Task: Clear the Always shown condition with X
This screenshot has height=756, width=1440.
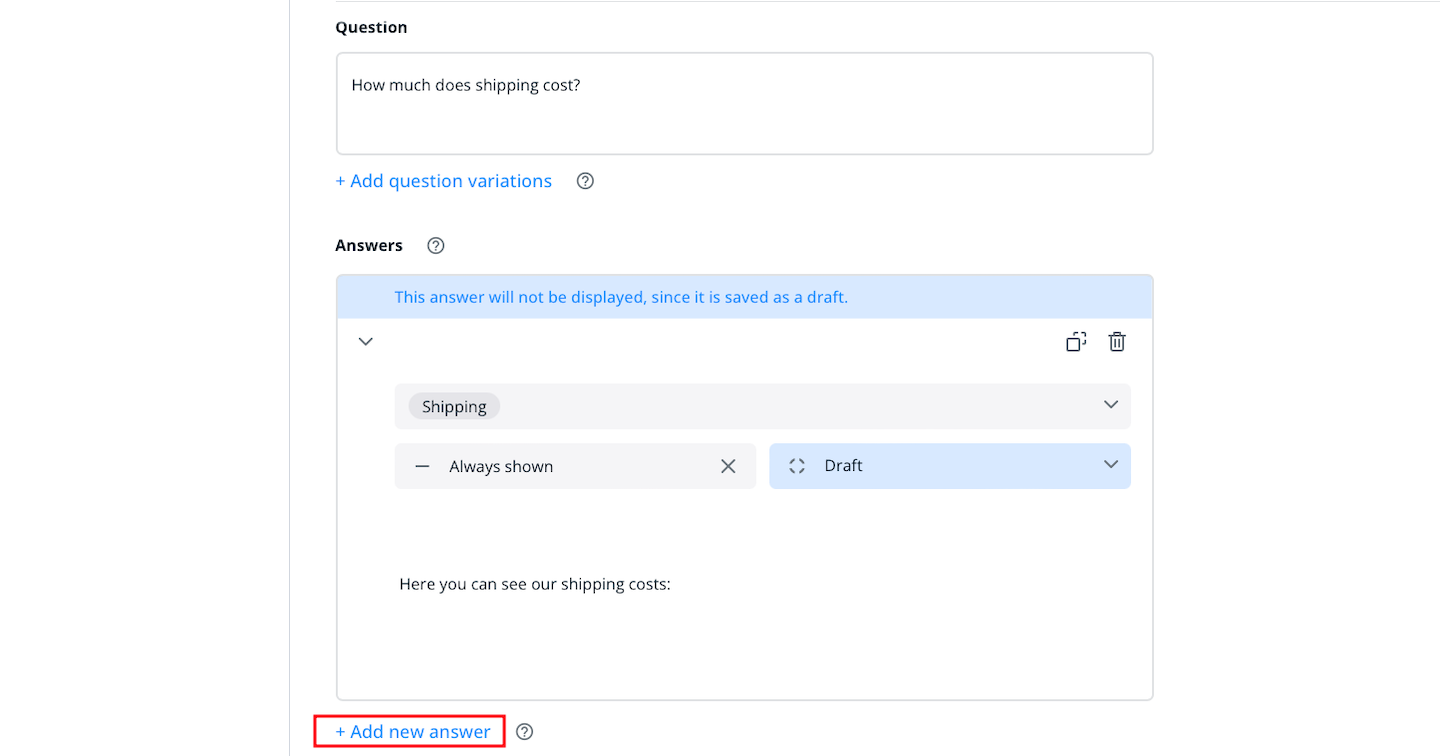Action: click(x=728, y=466)
